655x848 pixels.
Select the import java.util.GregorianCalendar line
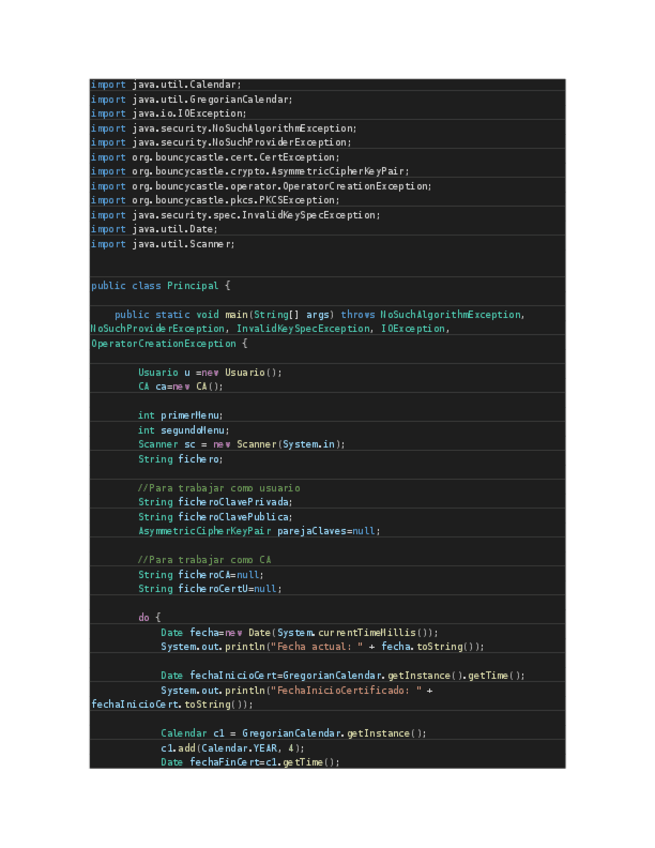[192, 100]
